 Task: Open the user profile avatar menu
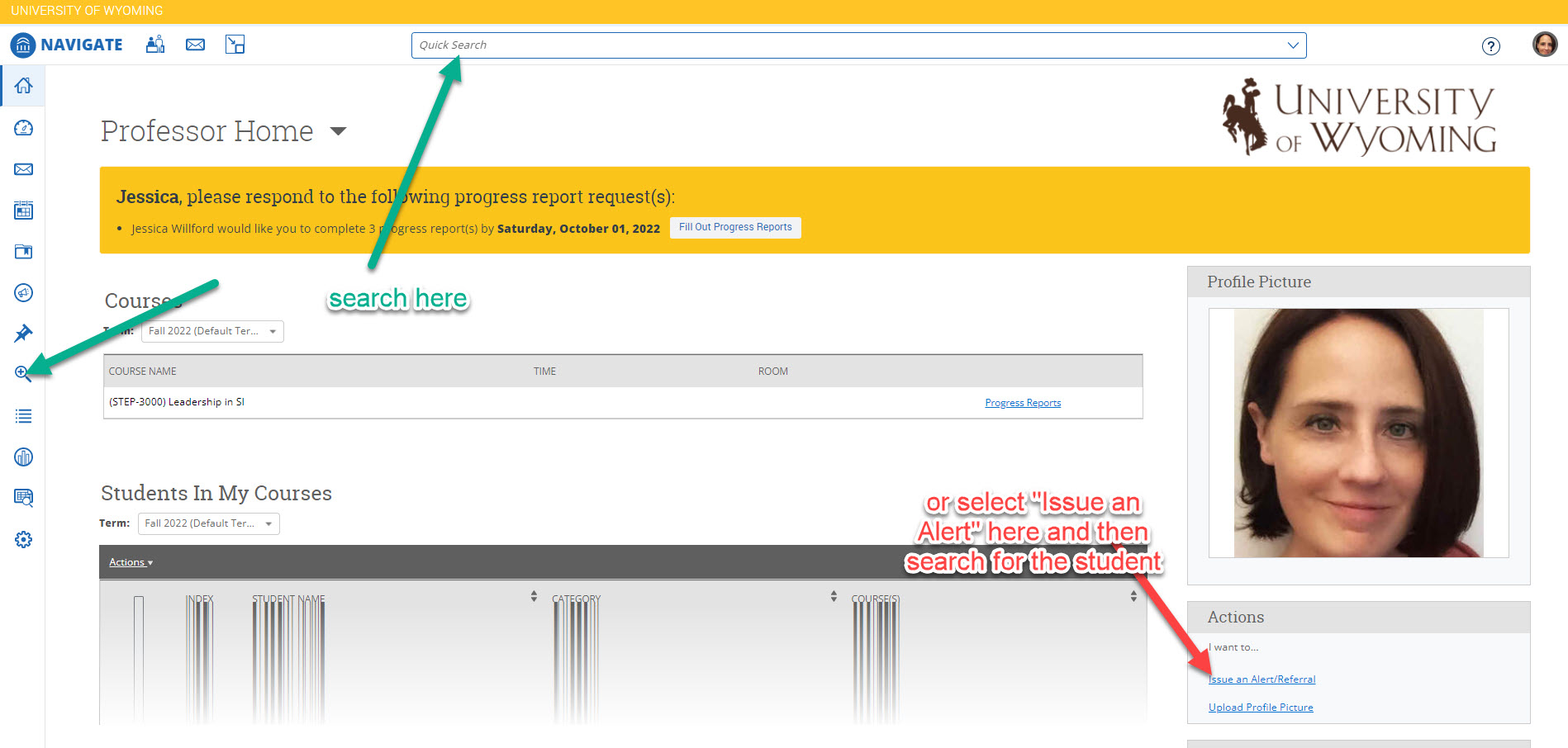[1545, 45]
